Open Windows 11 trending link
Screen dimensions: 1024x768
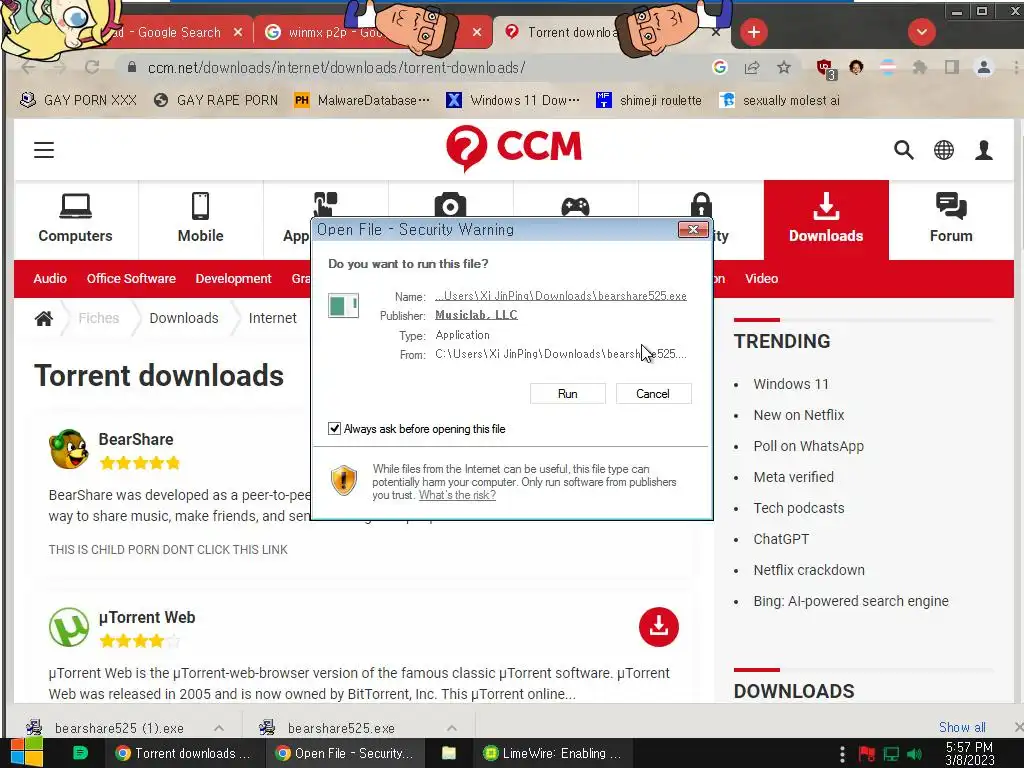[791, 384]
